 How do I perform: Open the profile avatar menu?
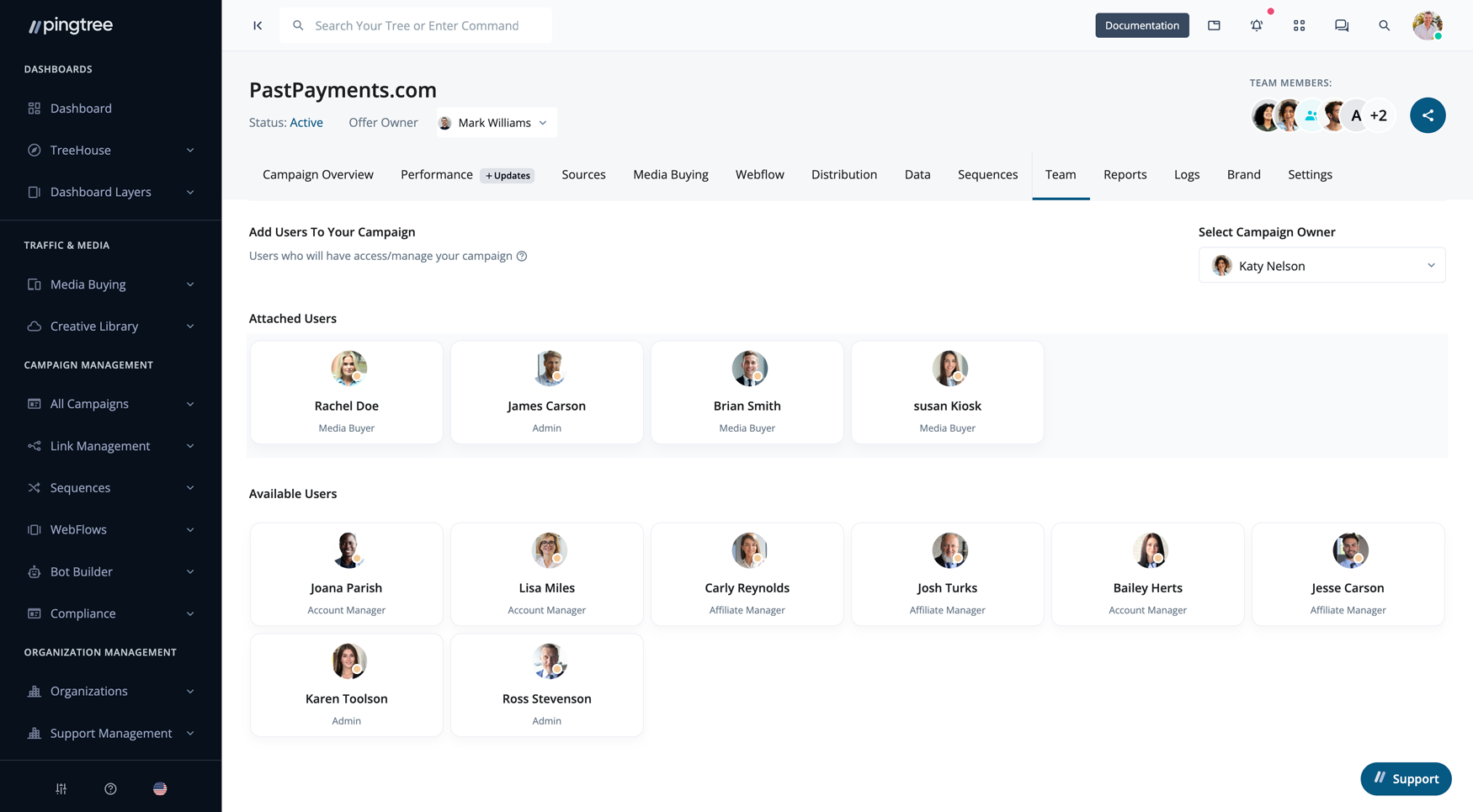(x=1428, y=25)
